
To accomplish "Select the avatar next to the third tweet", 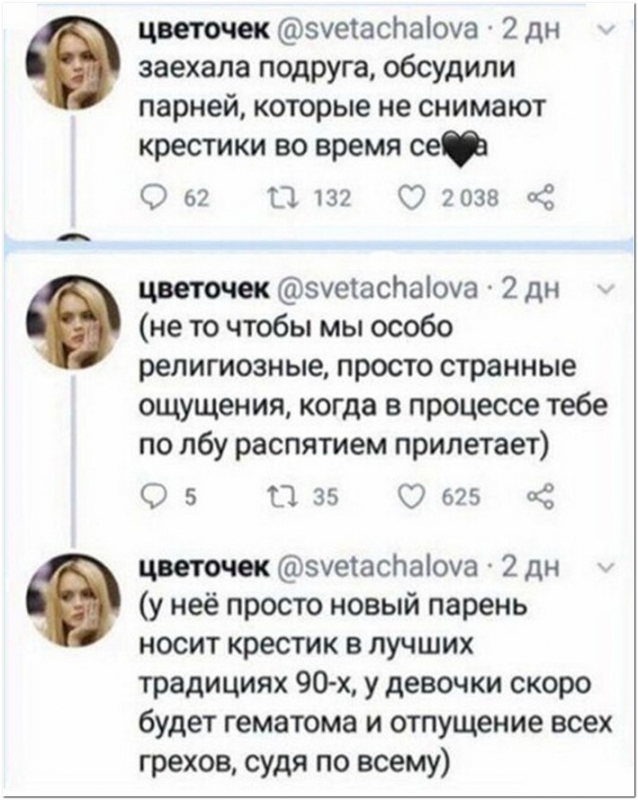I will click(x=72, y=599).
